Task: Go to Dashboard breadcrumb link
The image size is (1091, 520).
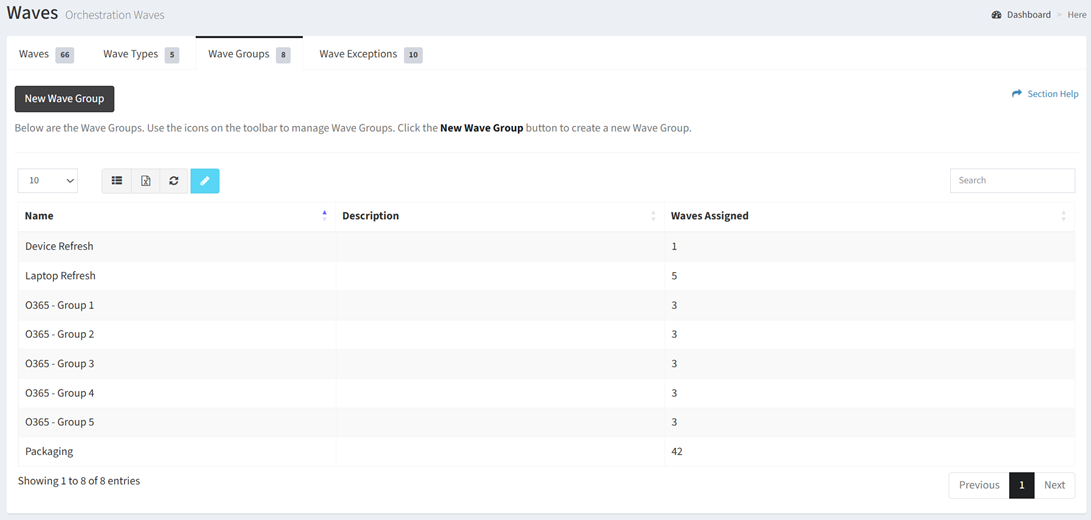Action: (x=1028, y=15)
